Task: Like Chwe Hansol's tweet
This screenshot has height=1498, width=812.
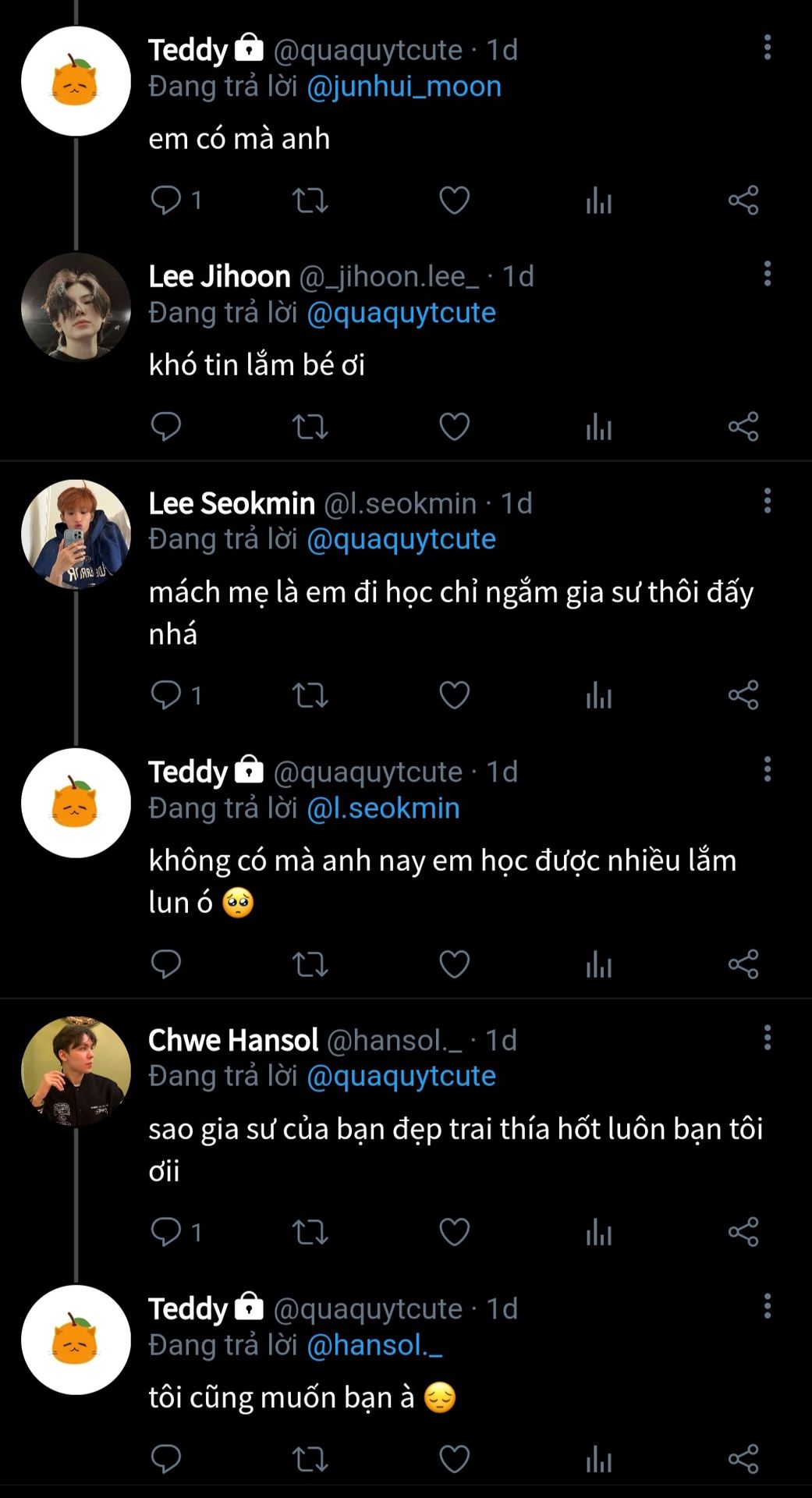Action: click(x=454, y=1233)
